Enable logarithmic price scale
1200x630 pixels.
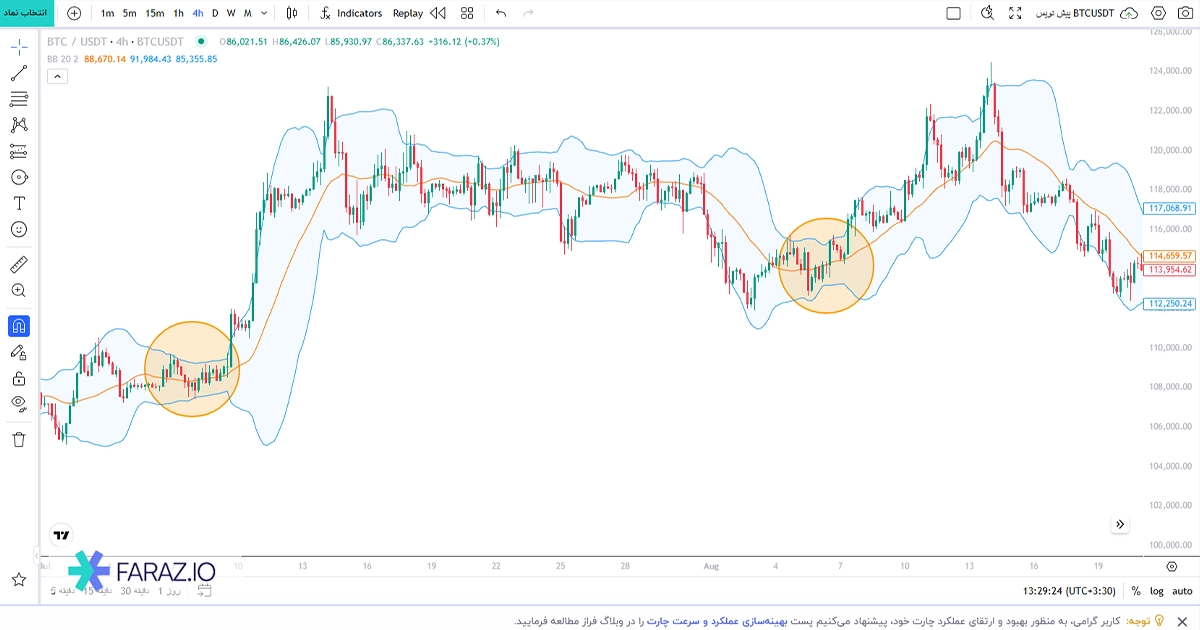1157,592
